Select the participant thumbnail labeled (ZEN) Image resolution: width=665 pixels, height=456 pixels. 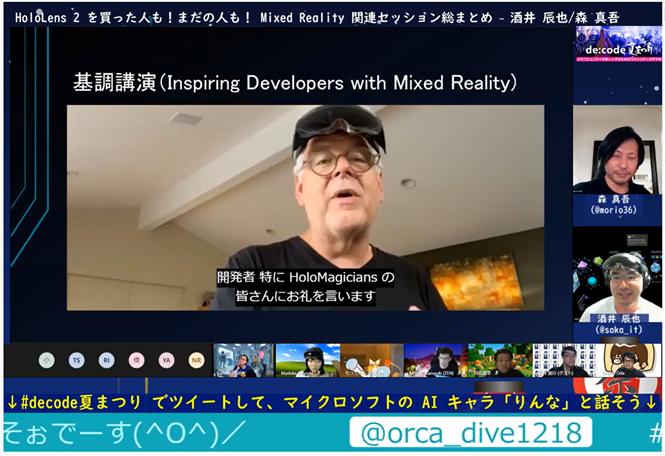point(436,361)
